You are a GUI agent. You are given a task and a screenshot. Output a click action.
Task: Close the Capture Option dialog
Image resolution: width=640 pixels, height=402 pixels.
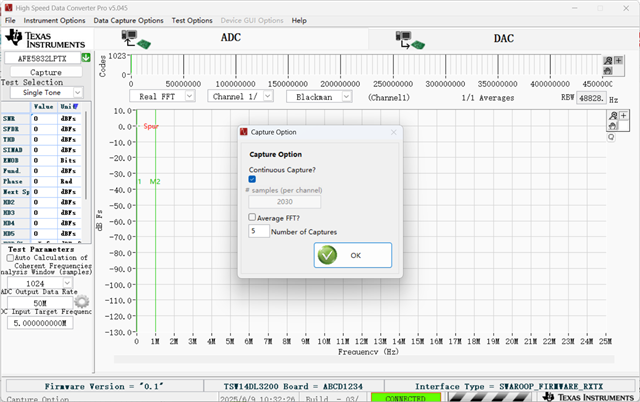pyautogui.click(x=393, y=132)
